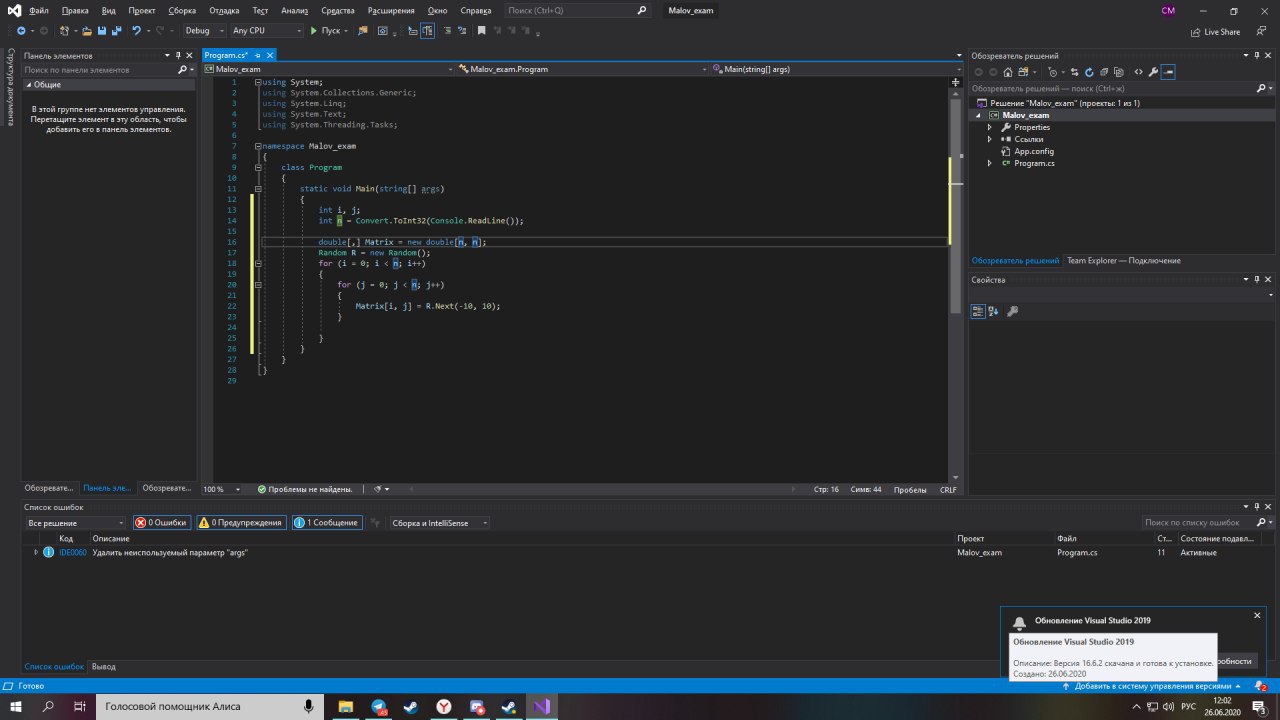Screen dimensions: 1280x720
Task: Open the Файл menu
Action: coord(39,10)
